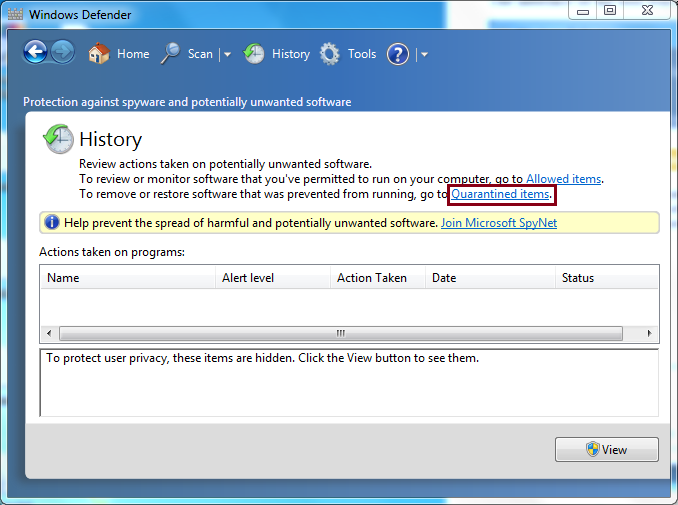Click the Tools gear icon
678x505 pixels.
[330, 54]
